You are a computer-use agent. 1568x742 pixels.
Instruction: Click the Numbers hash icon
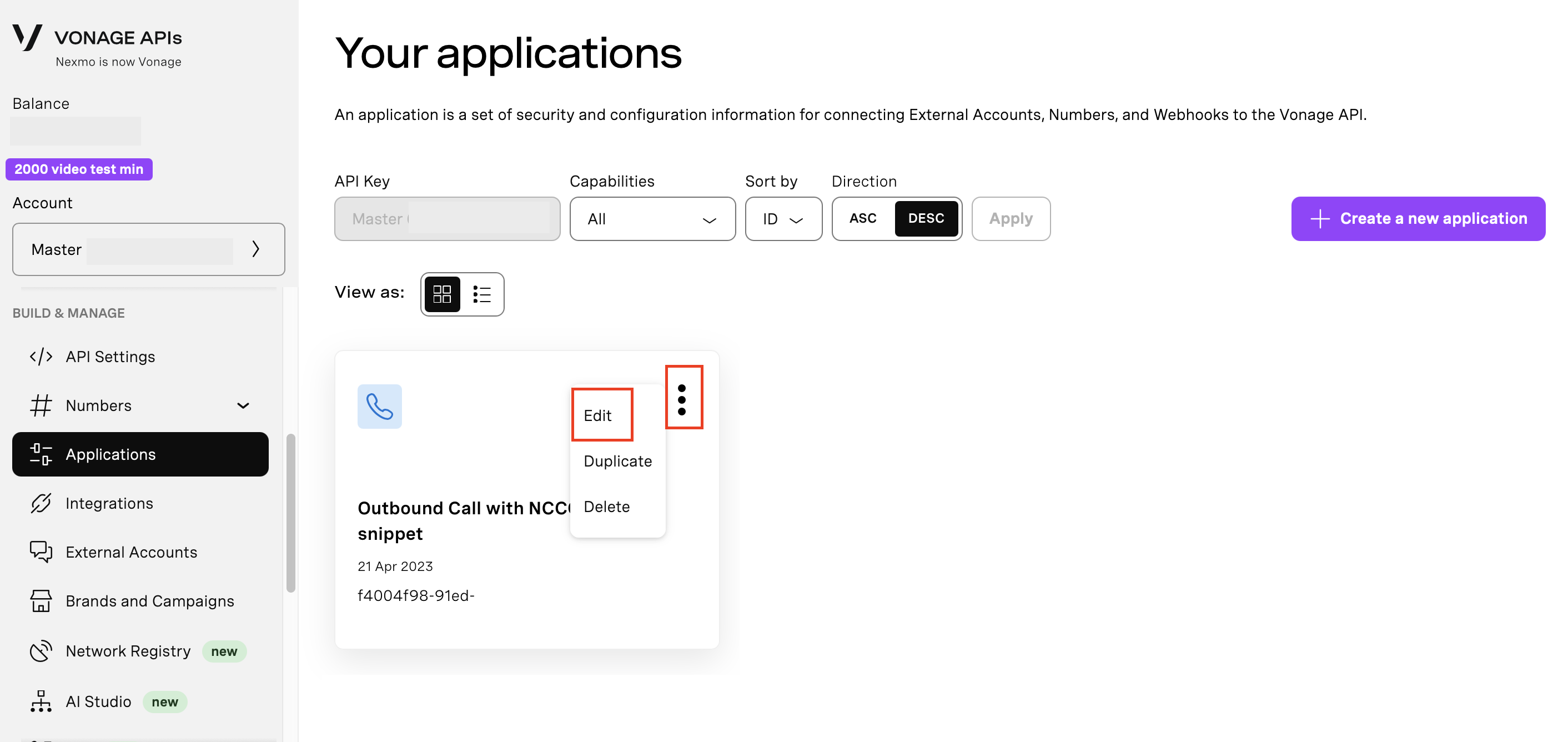(x=41, y=405)
